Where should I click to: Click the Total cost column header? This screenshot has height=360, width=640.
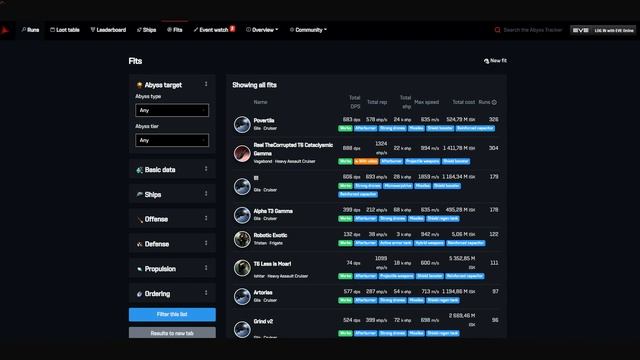coord(464,102)
